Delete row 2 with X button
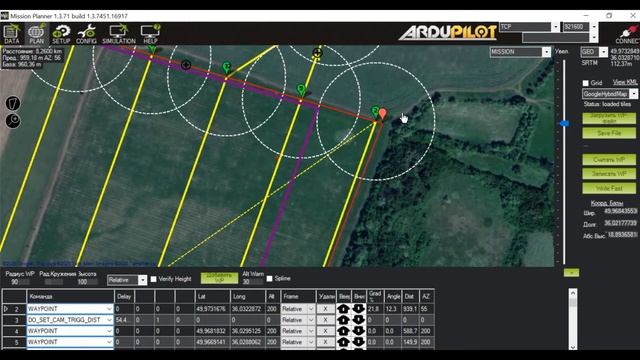640x360 pixels. [x=325, y=309]
